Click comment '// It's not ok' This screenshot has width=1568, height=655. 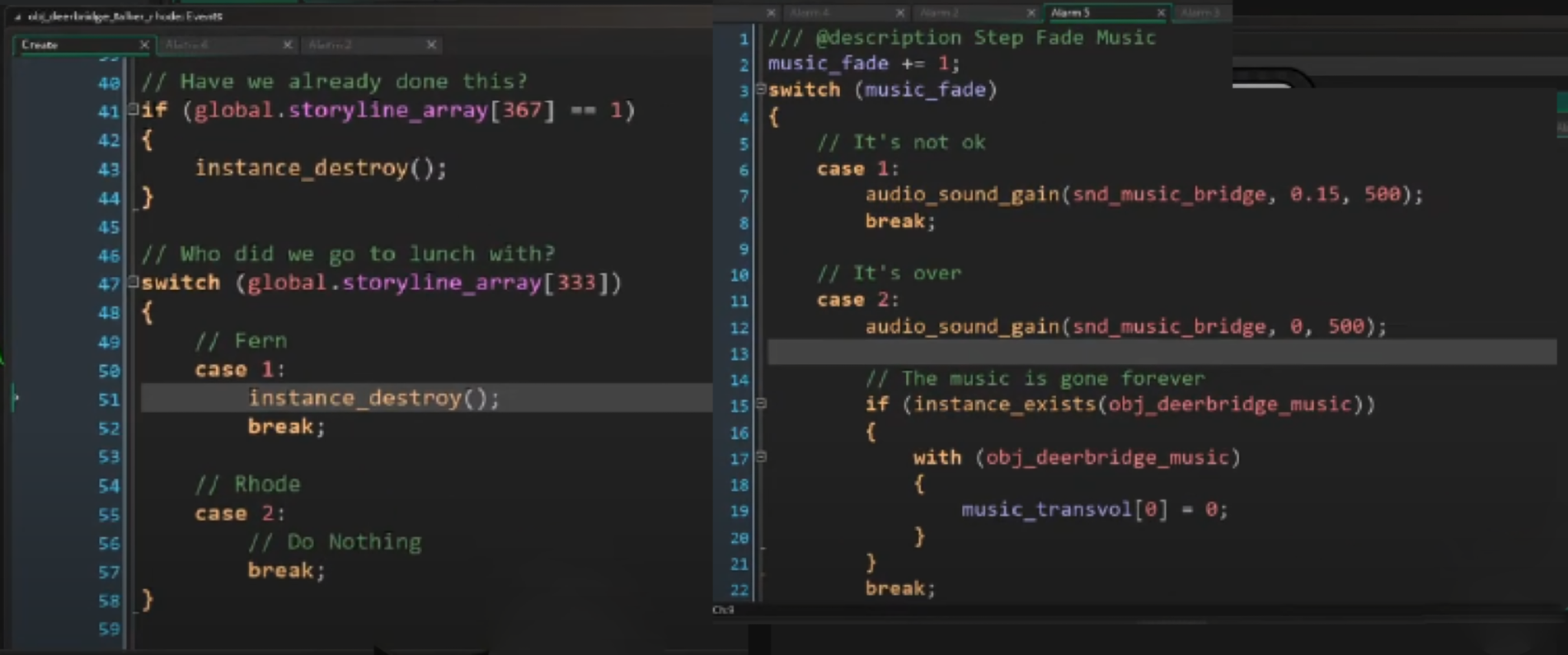(x=901, y=142)
